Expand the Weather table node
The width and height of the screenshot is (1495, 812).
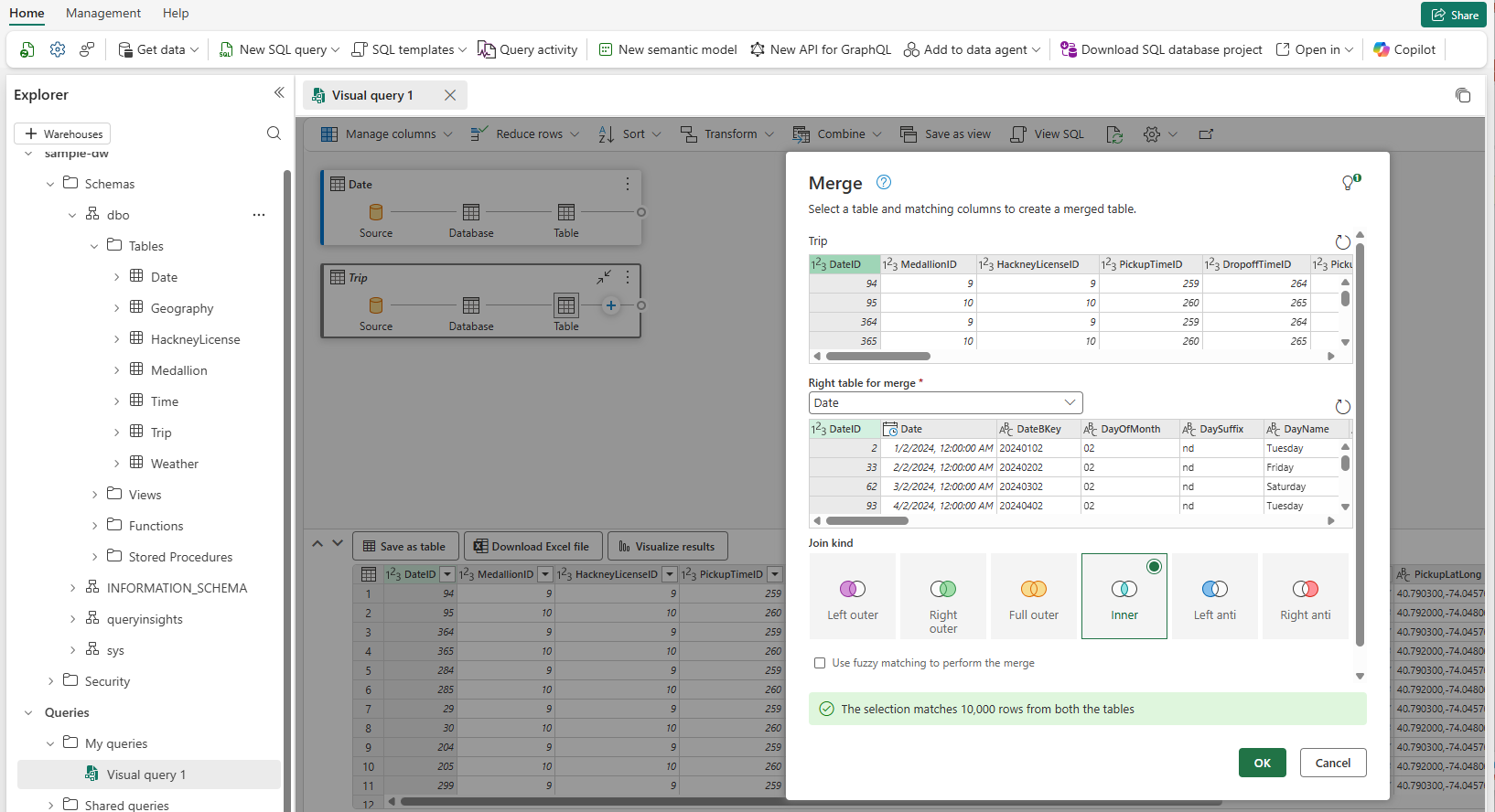[x=116, y=464]
